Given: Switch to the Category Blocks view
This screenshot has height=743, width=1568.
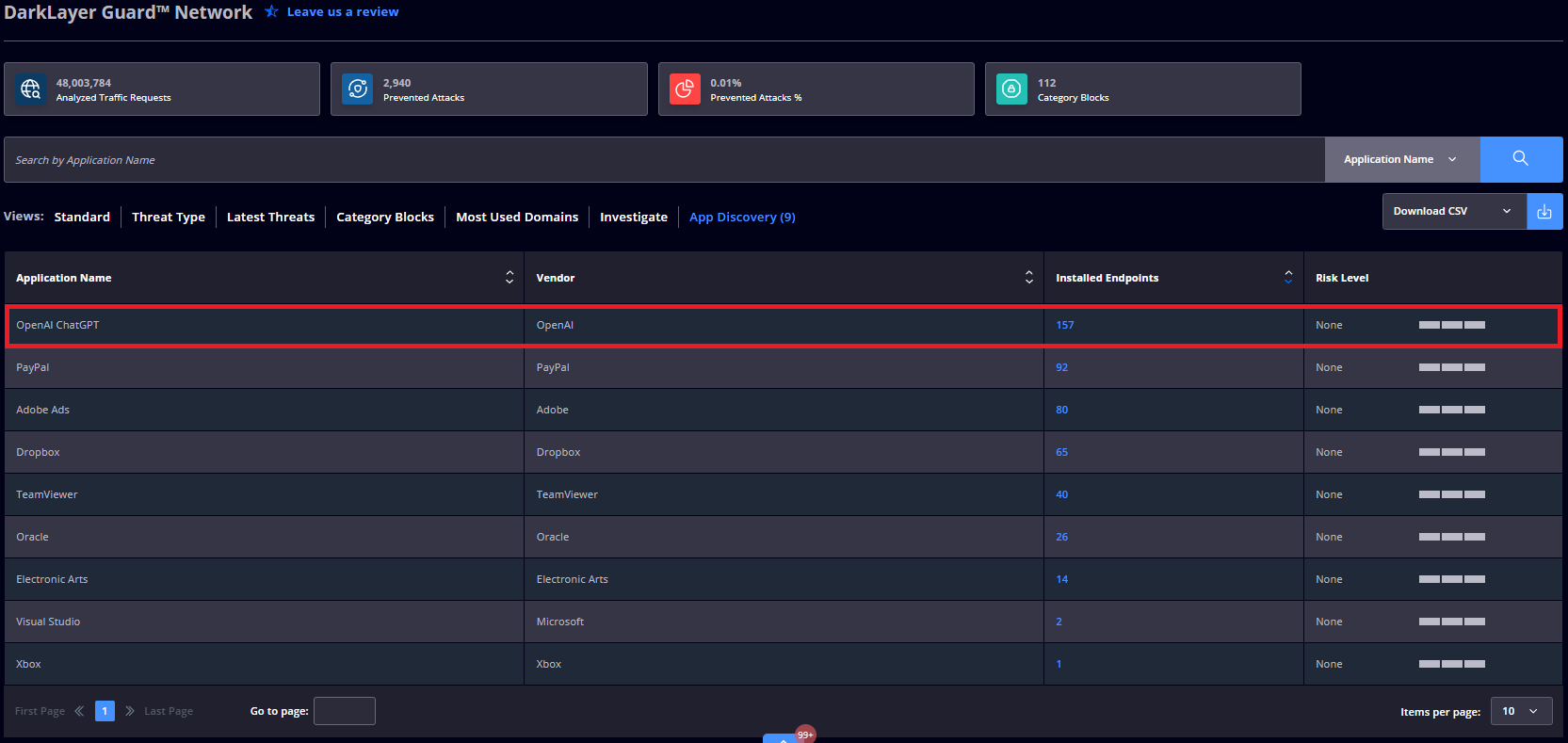Looking at the screenshot, I should click(385, 217).
